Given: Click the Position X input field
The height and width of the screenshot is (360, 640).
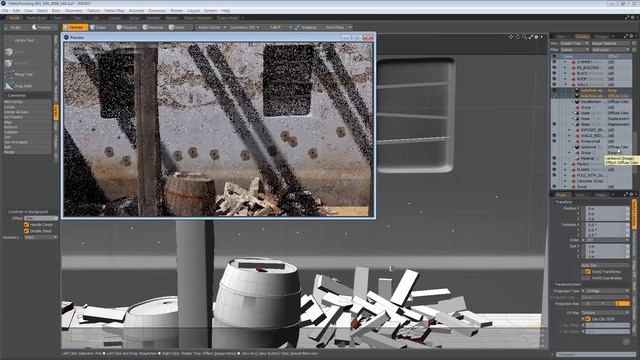Looking at the screenshot, I should [x=608, y=209].
